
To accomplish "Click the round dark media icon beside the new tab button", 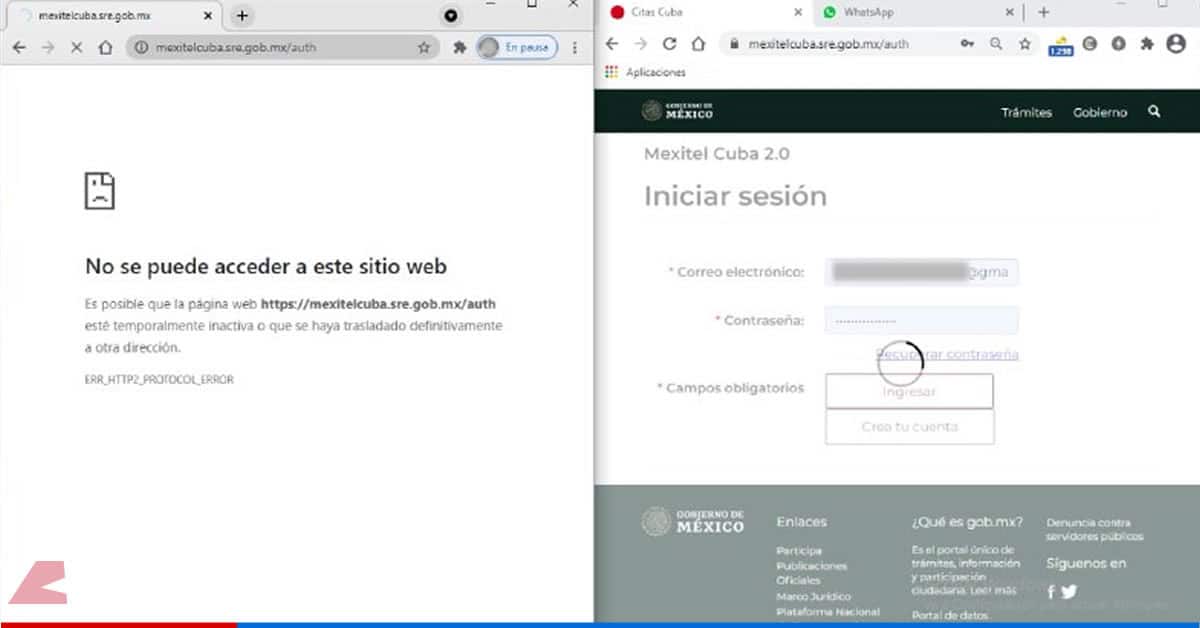I will (451, 15).
